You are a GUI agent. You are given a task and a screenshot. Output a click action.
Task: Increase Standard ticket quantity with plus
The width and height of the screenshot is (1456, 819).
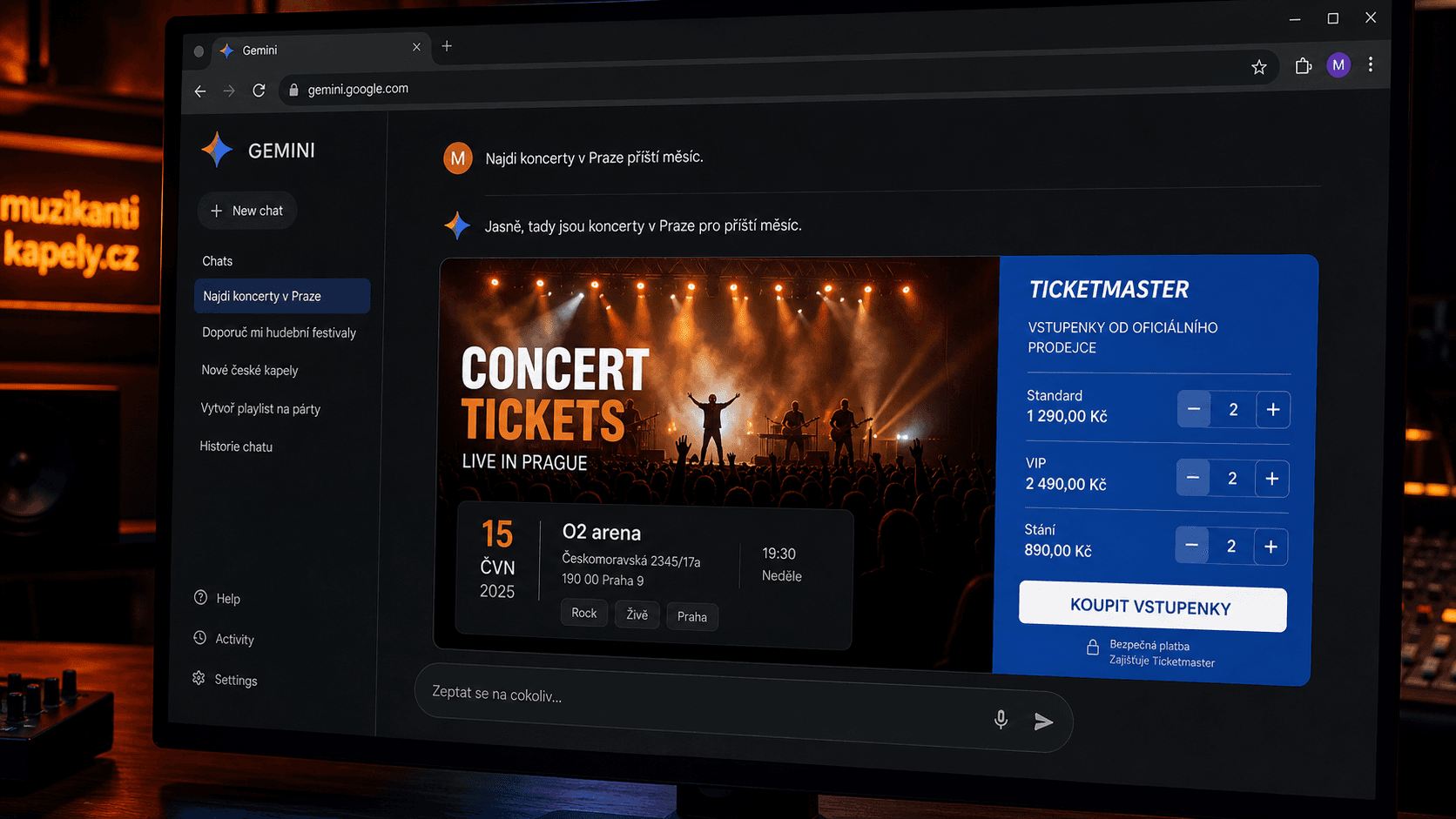(x=1273, y=410)
